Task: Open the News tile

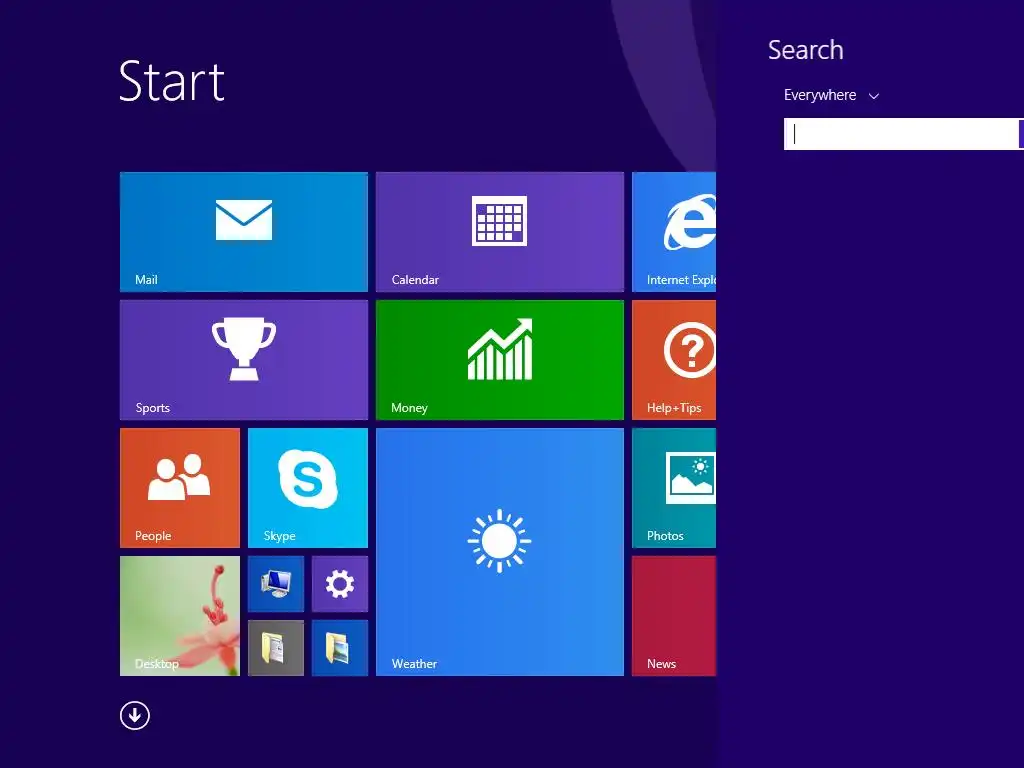Action: click(x=674, y=616)
